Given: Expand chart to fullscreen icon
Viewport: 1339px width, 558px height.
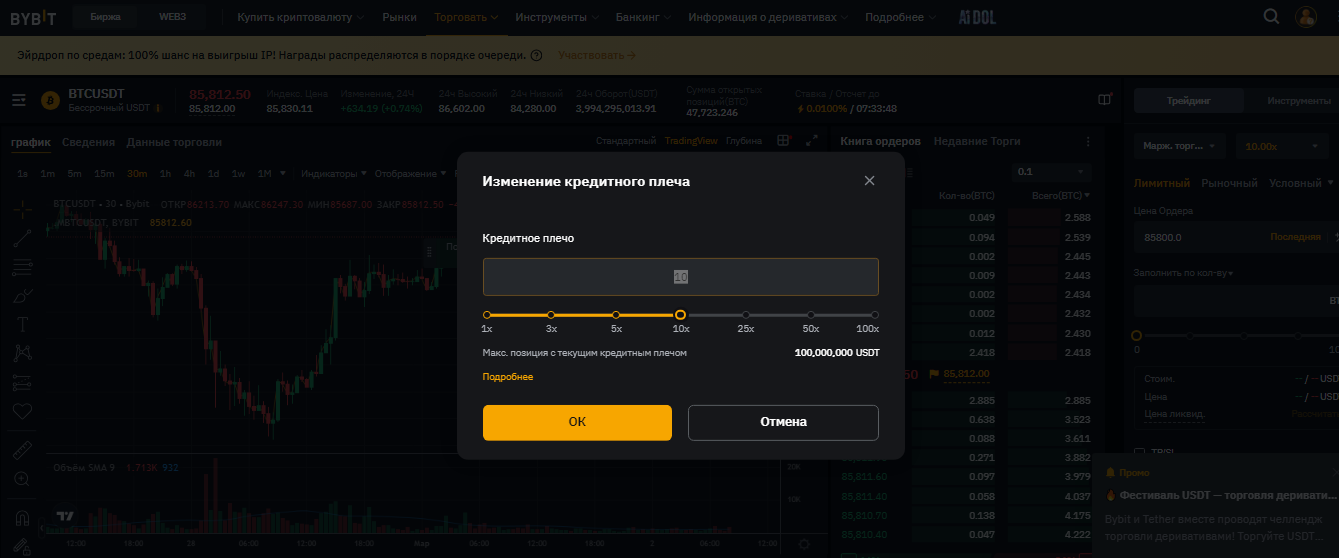Looking at the screenshot, I should tap(812, 141).
